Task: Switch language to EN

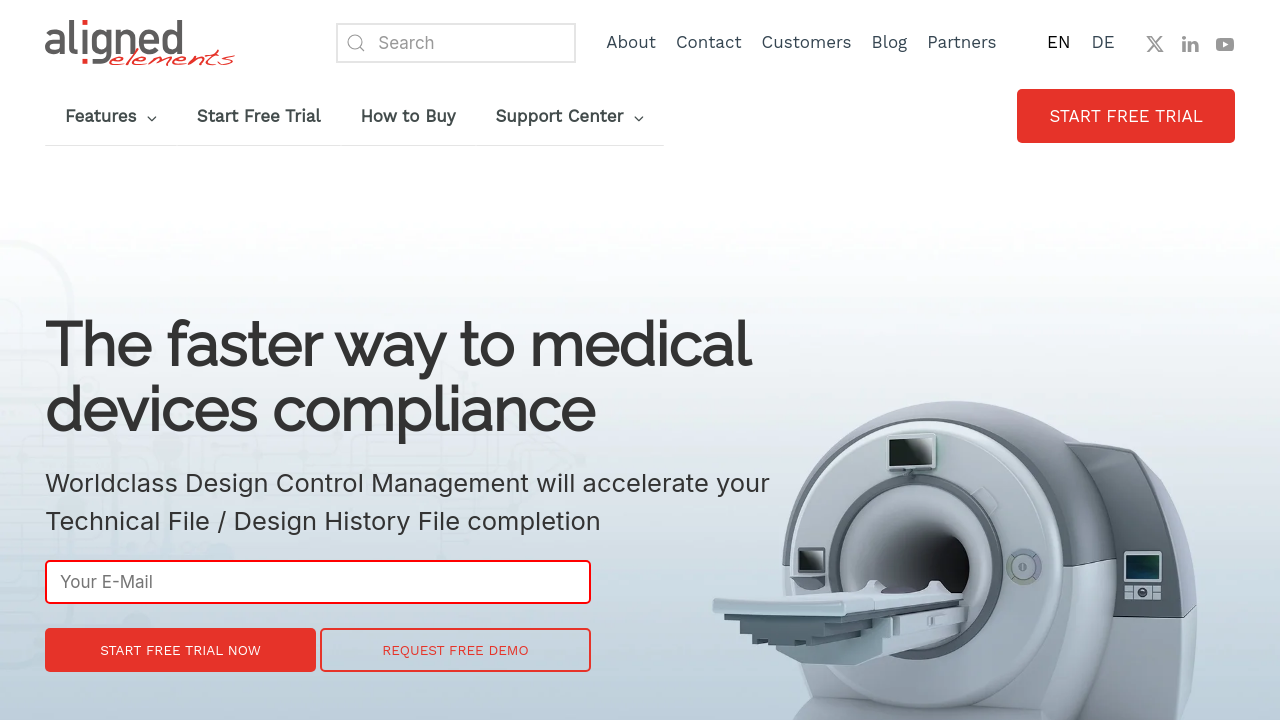Action: 1058,42
